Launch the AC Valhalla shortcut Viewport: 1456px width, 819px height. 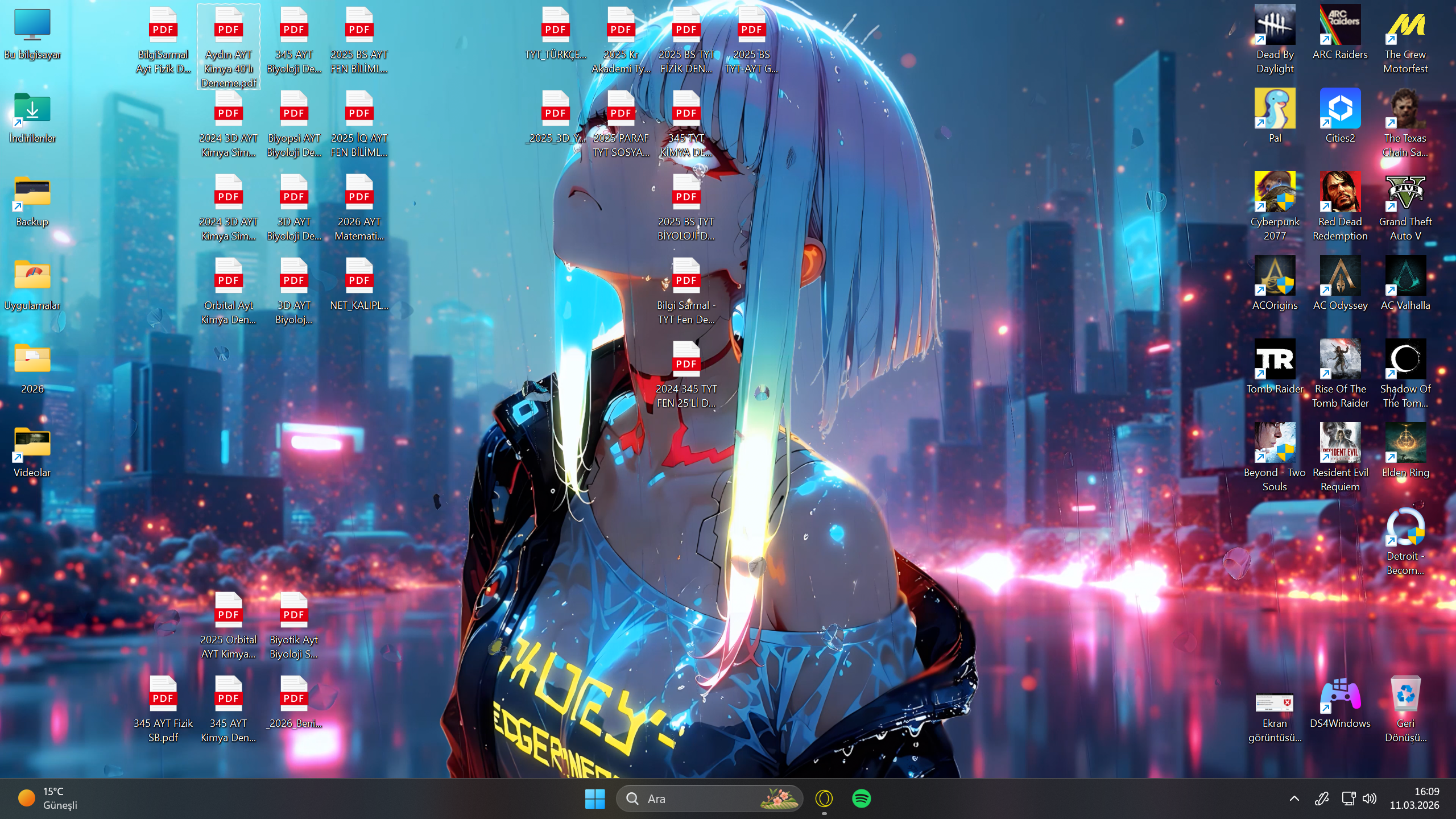1405,284
